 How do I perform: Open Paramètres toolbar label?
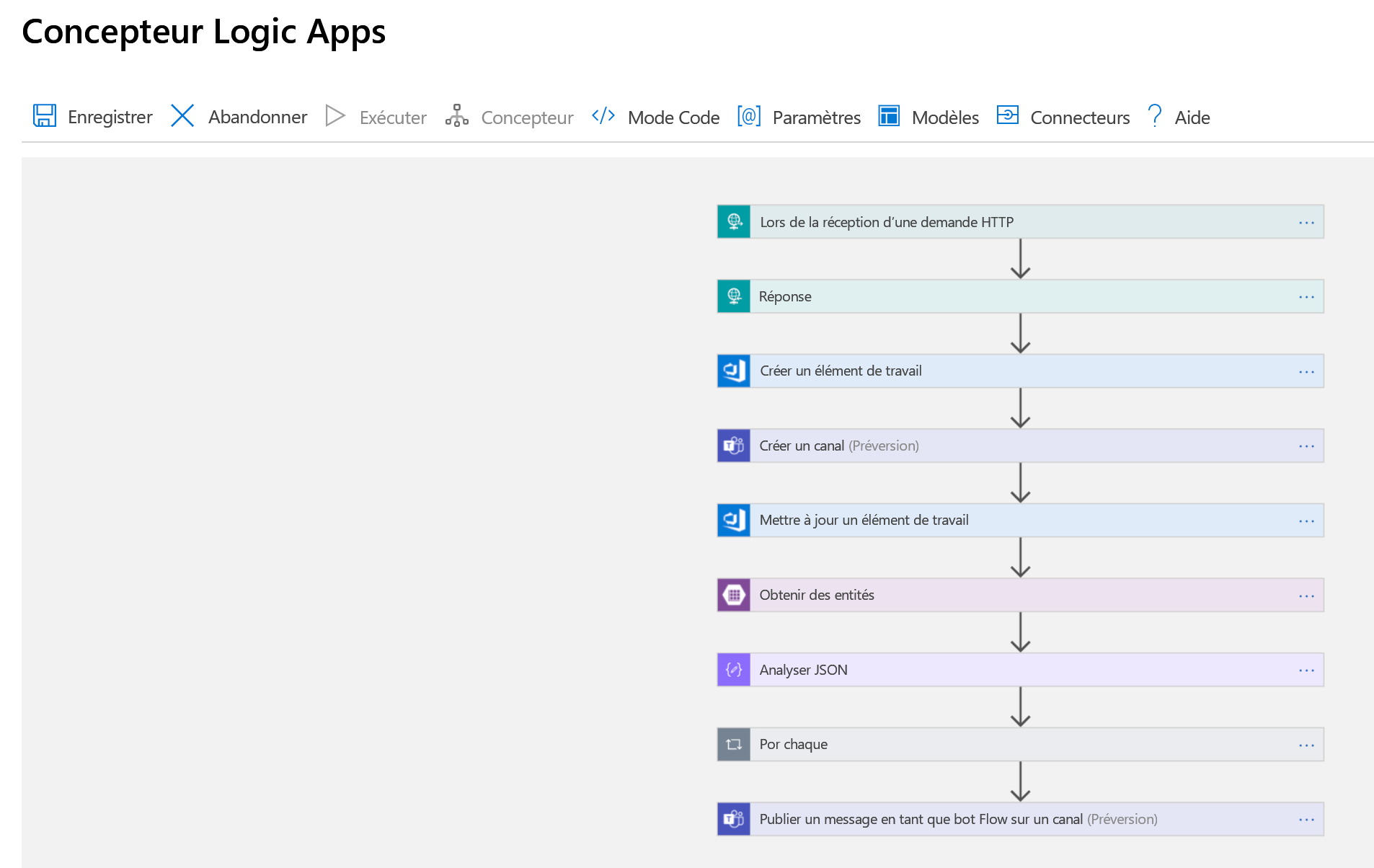(x=816, y=118)
